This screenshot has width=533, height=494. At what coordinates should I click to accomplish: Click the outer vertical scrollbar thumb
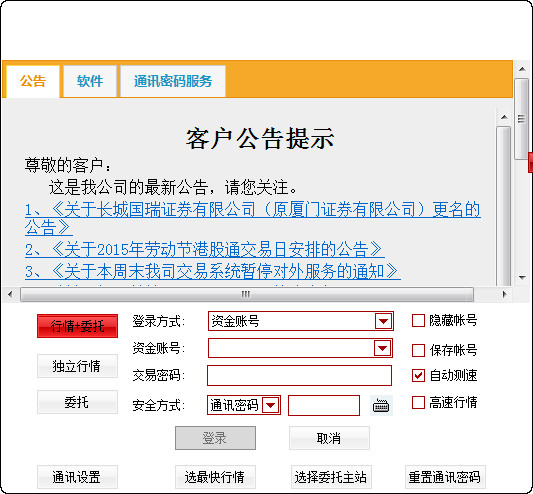coord(521,119)
